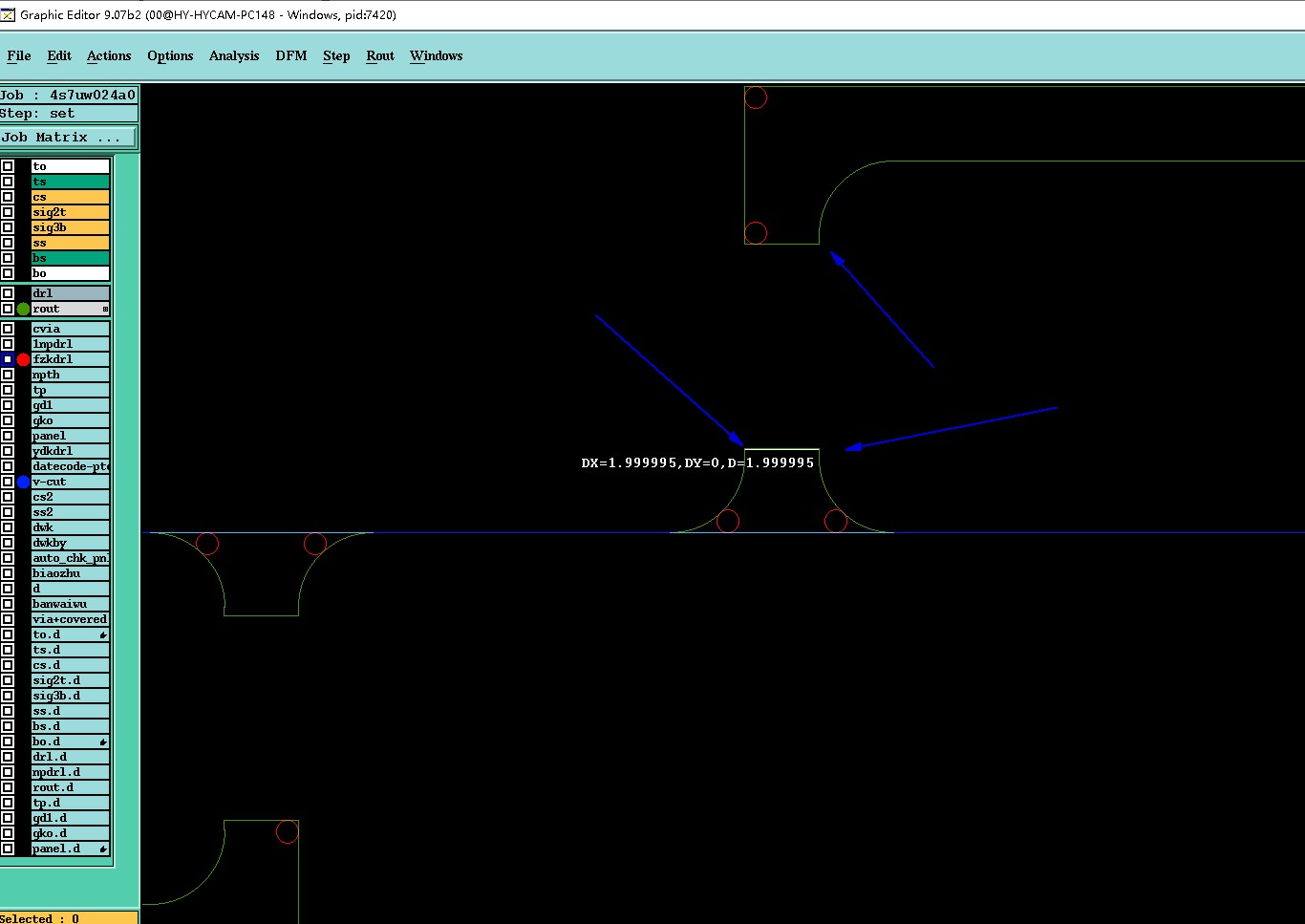This screenshot has width=1305, height=924.
Task: Open the Options menu
Action: (170, 55)
